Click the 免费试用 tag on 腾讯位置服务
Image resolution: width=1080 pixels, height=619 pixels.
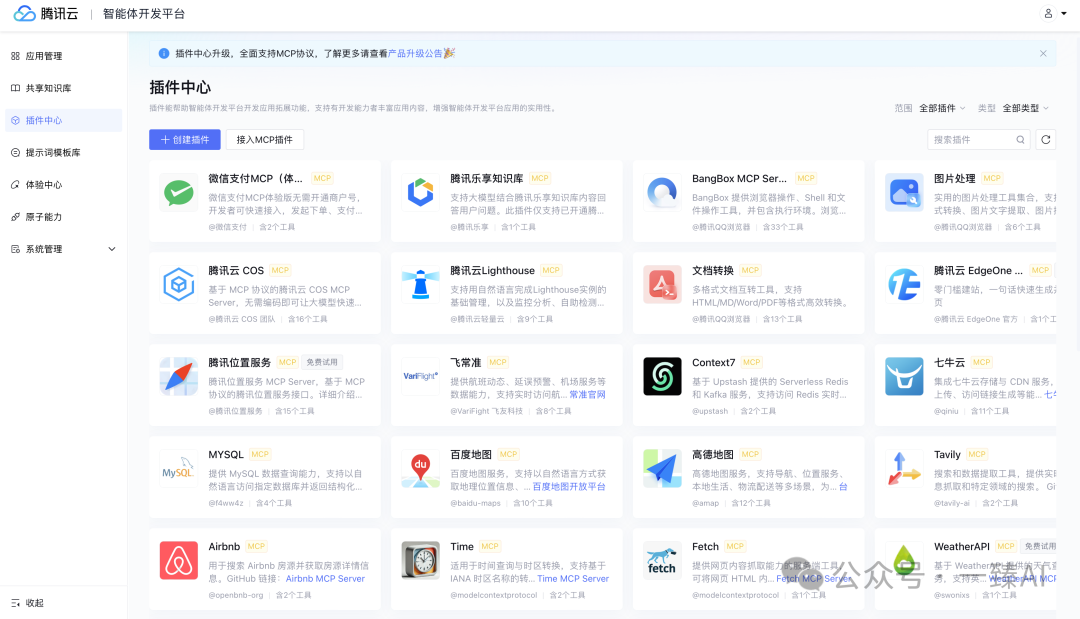pyautogui.click(x=322, y=362)
